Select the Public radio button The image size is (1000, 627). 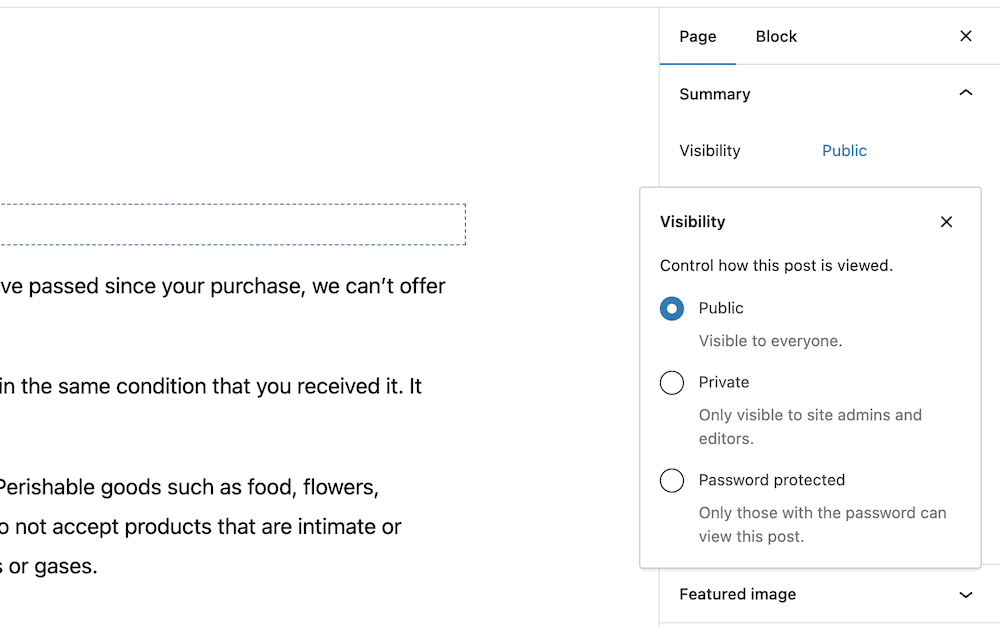tap(672, 309)
